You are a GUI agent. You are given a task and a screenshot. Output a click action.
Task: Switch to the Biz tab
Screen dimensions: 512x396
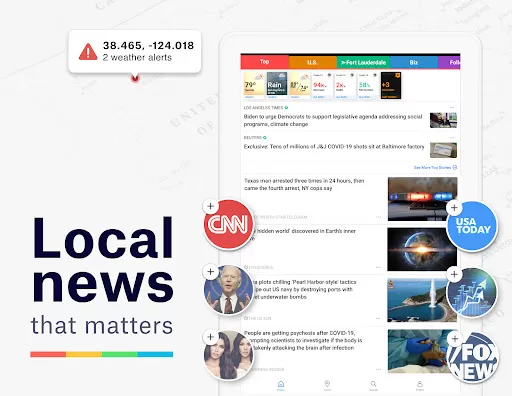[x=414, y=62]
